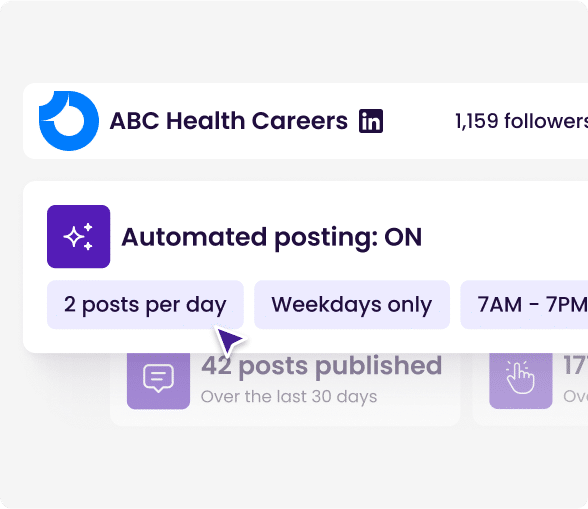
Task: Click the 42 posts published heading
Action: coord(321,366)
